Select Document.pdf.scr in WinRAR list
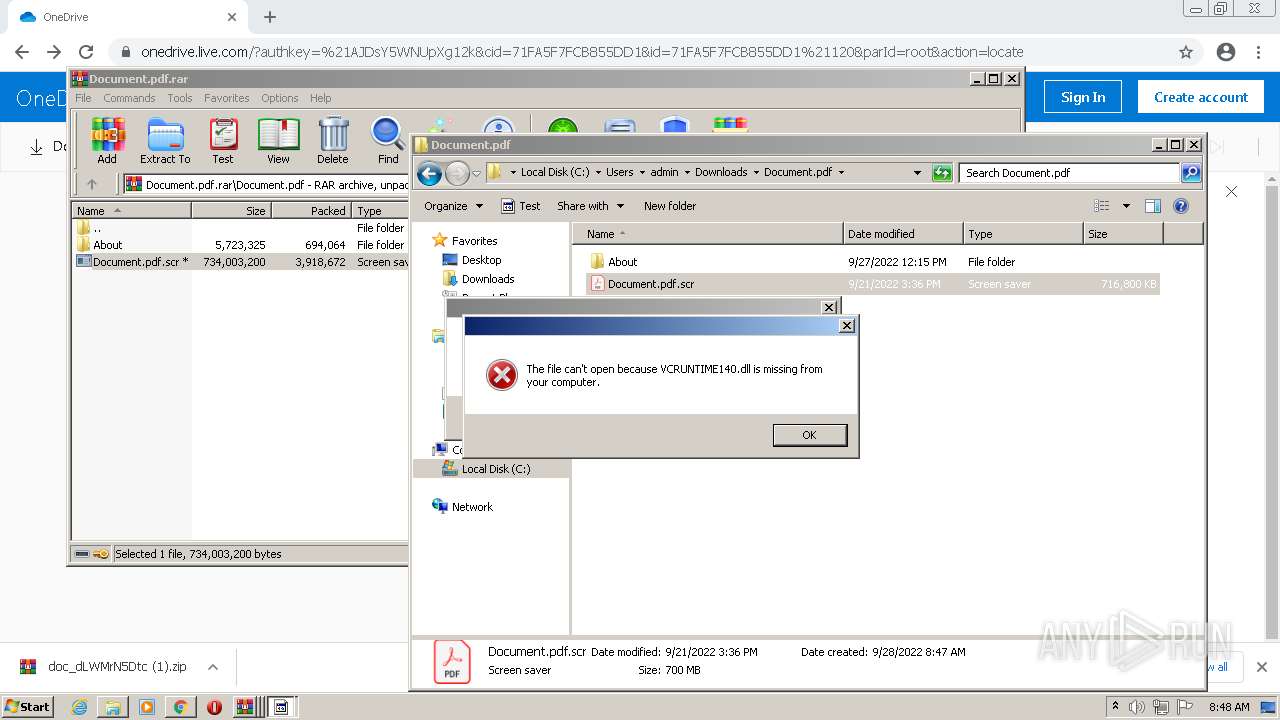This screenshot has height=720, width=1280. pyautogui.click(x=240, y=262)
